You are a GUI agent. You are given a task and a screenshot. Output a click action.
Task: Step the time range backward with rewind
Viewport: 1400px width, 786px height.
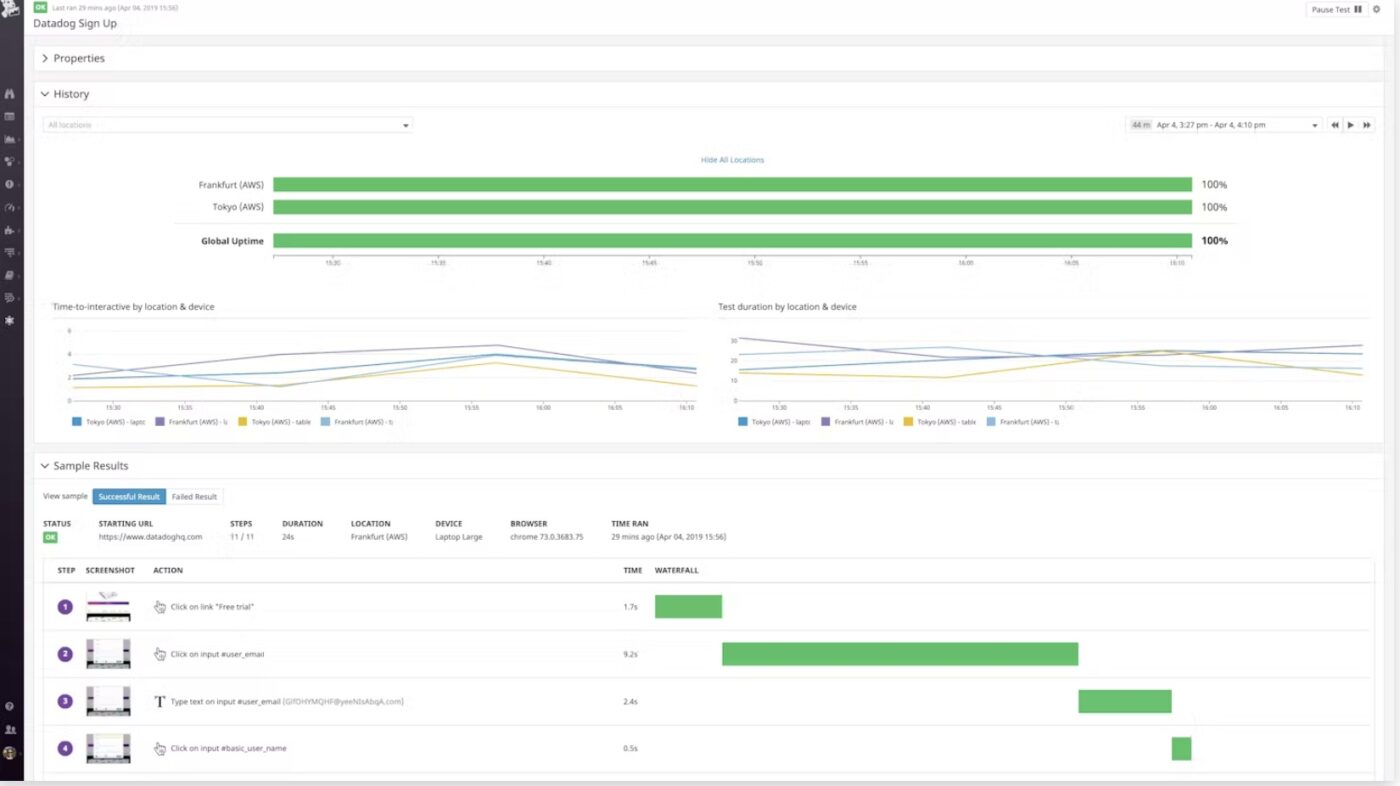(x=1334, y=125)
